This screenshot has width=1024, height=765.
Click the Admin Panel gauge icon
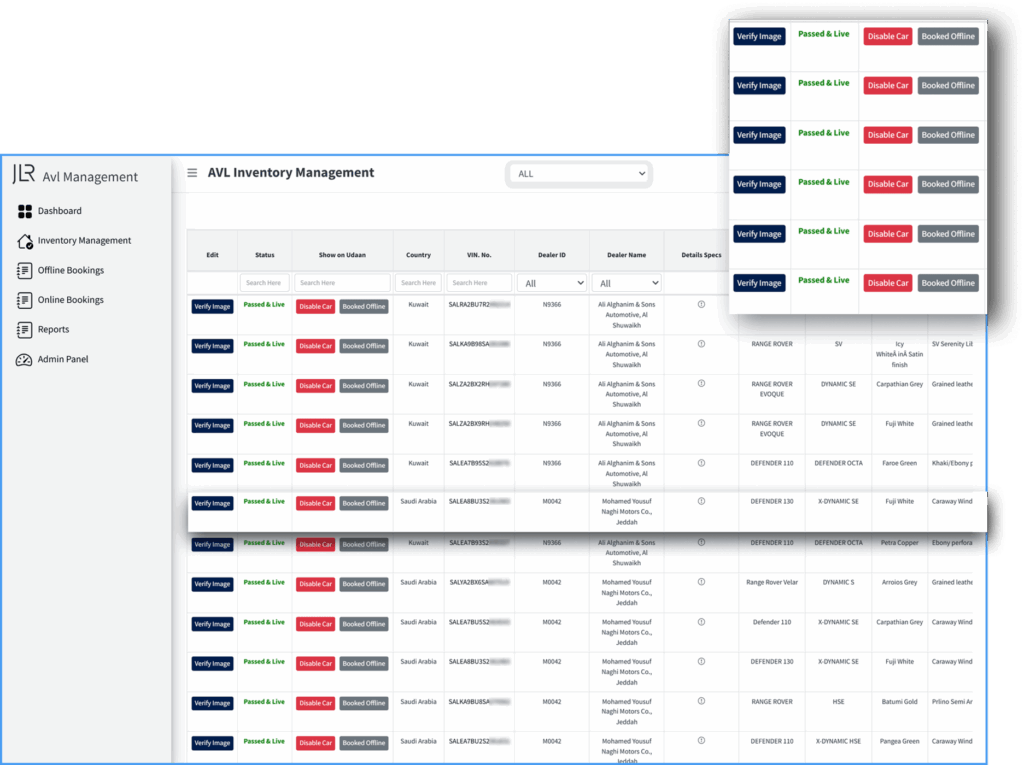click(25, 360)
